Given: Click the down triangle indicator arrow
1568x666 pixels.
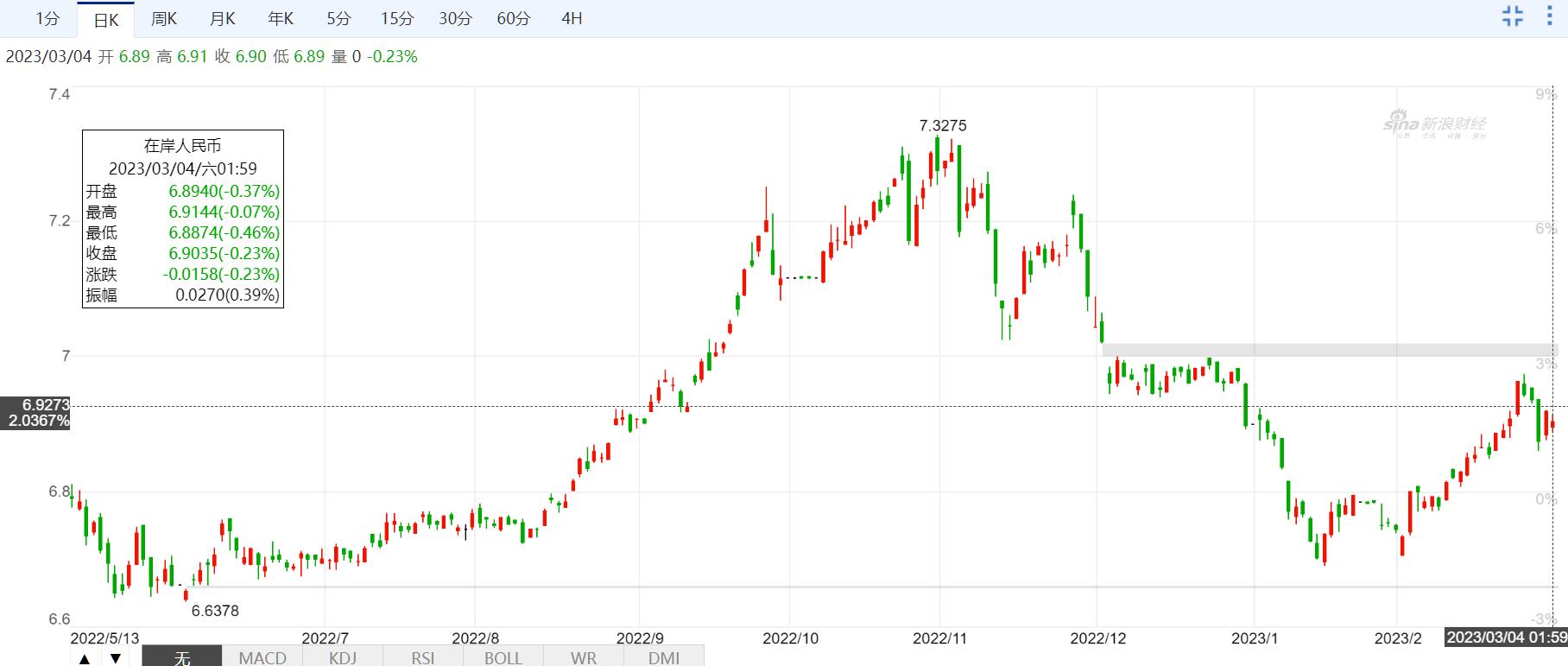Looking at the screenshot, I should pos(115,658).
